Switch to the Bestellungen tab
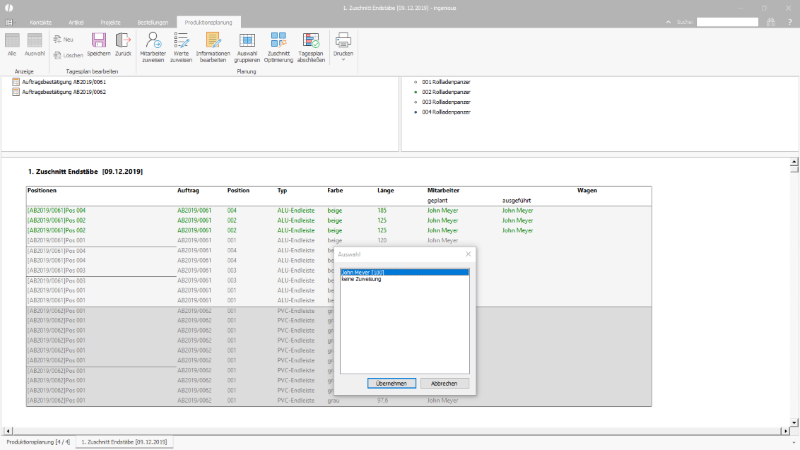Screen dimensions: 800x450 tap(153, 22)
